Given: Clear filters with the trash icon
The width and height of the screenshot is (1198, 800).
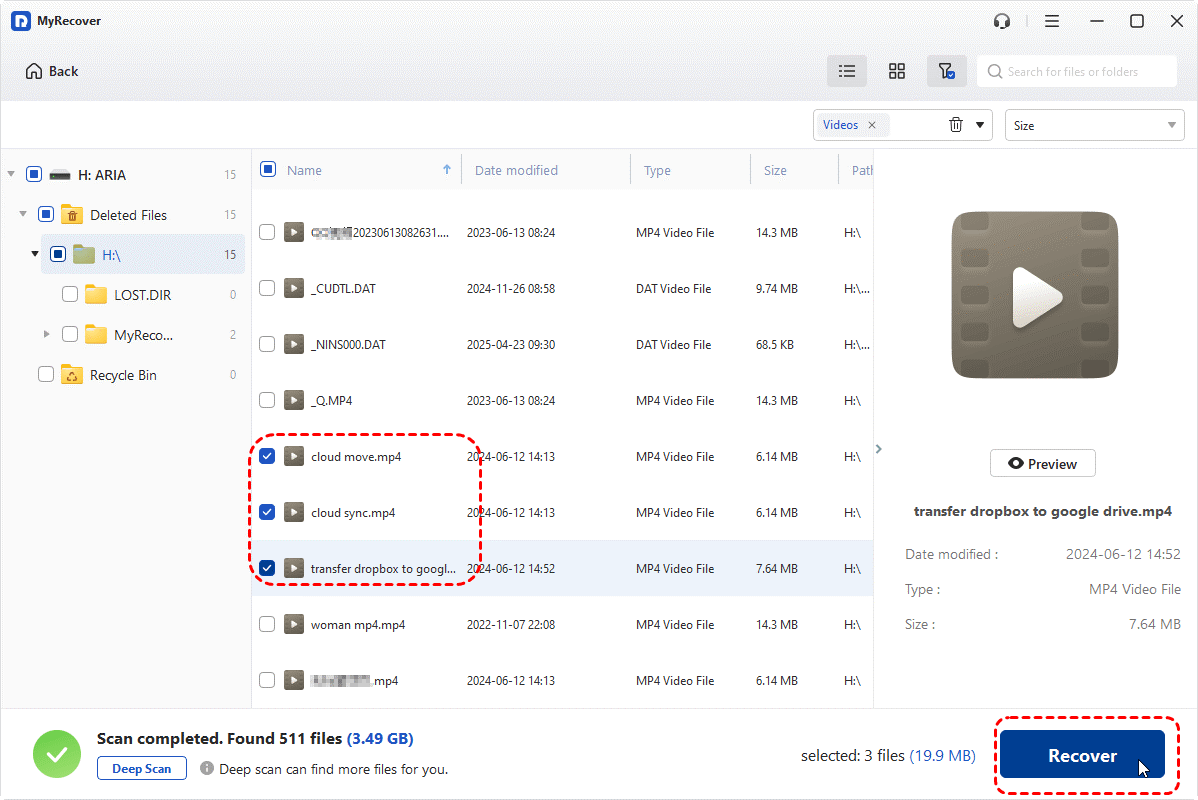Looking at the screenshot, I should pos(956,125).
